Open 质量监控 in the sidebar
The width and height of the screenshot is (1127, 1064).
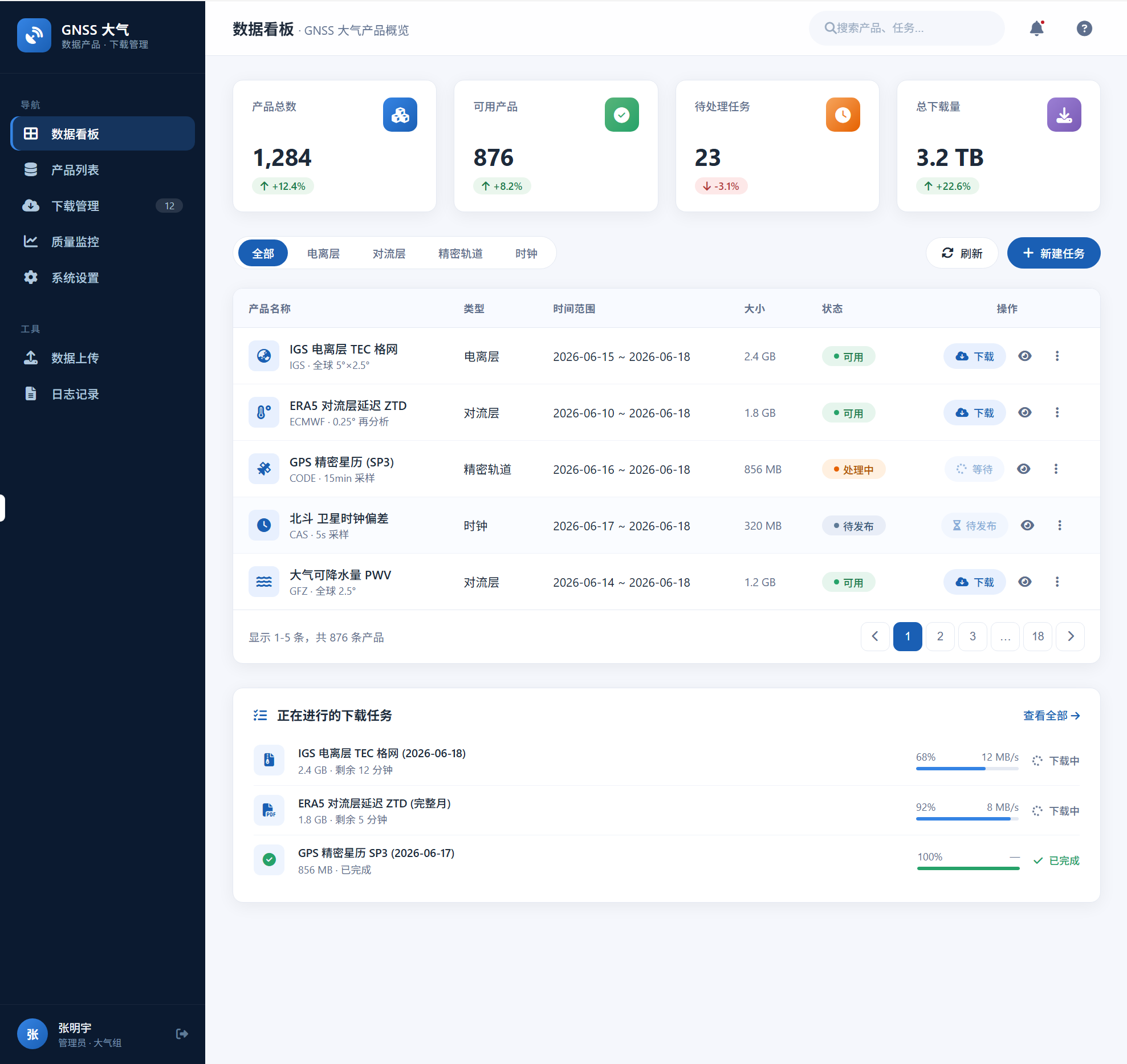[103, 242]
